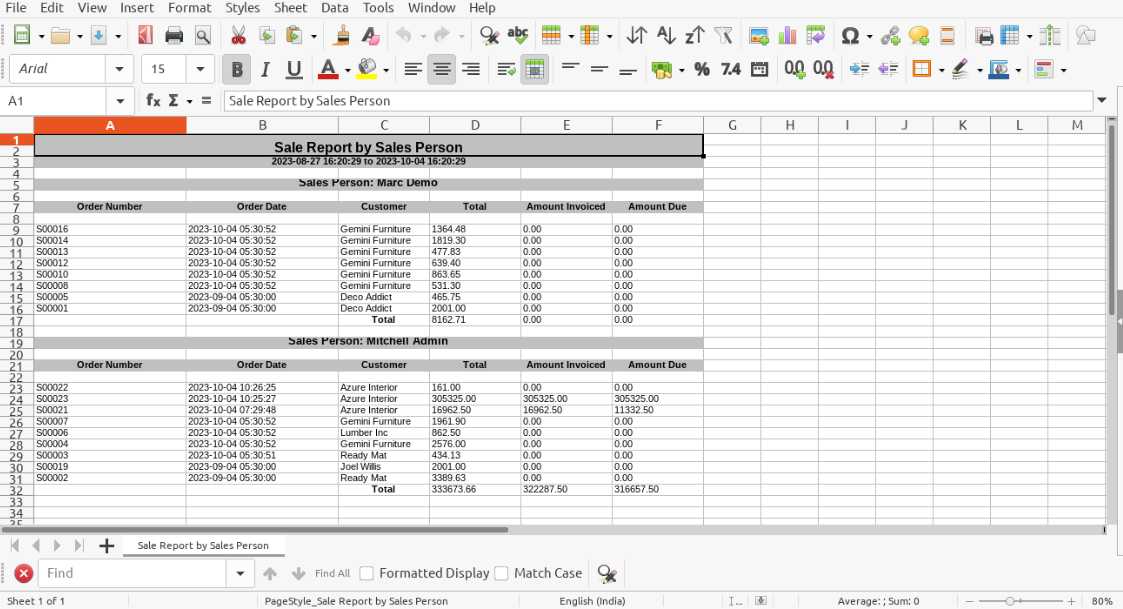Click the Function Wizard fx icon

(153, 100)
